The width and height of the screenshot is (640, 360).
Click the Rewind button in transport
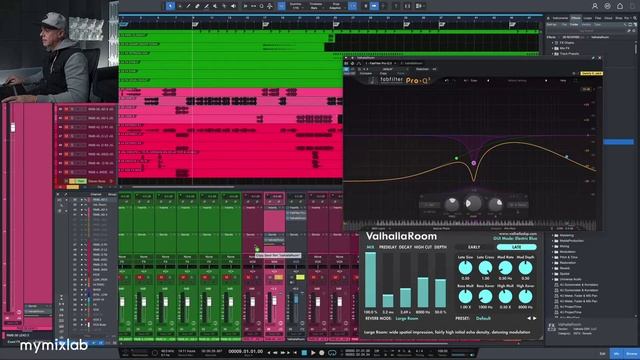click(275, 353)
